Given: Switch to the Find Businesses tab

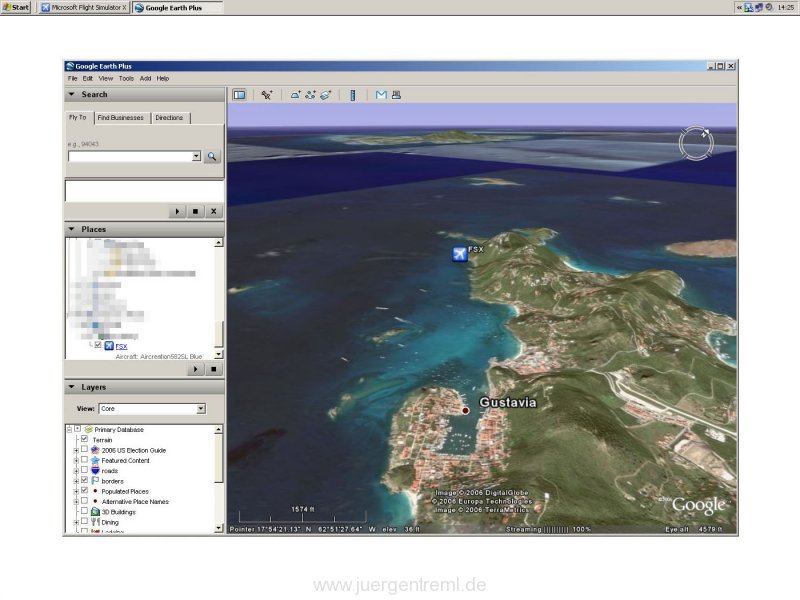Looking at the screenshot, I should [x=120, y=118].
